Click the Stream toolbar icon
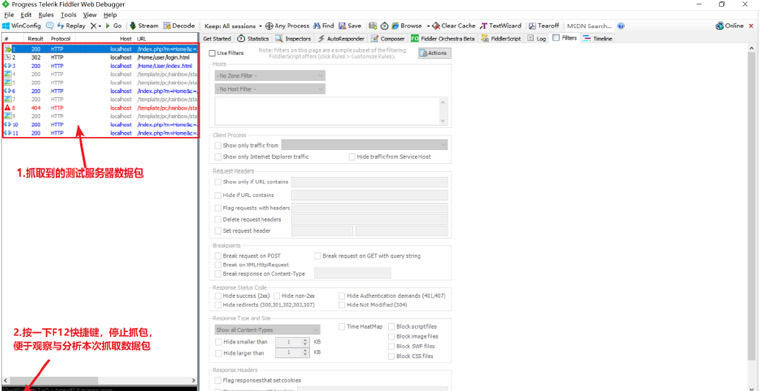 pos(132,26)
